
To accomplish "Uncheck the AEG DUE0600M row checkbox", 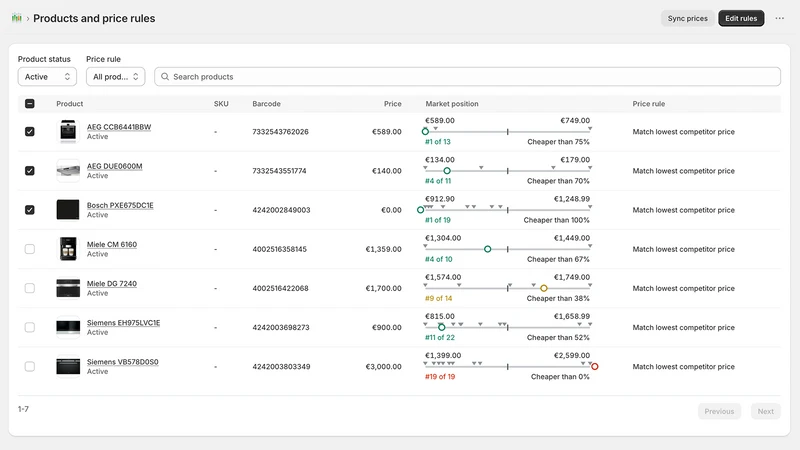I will 30,170.
